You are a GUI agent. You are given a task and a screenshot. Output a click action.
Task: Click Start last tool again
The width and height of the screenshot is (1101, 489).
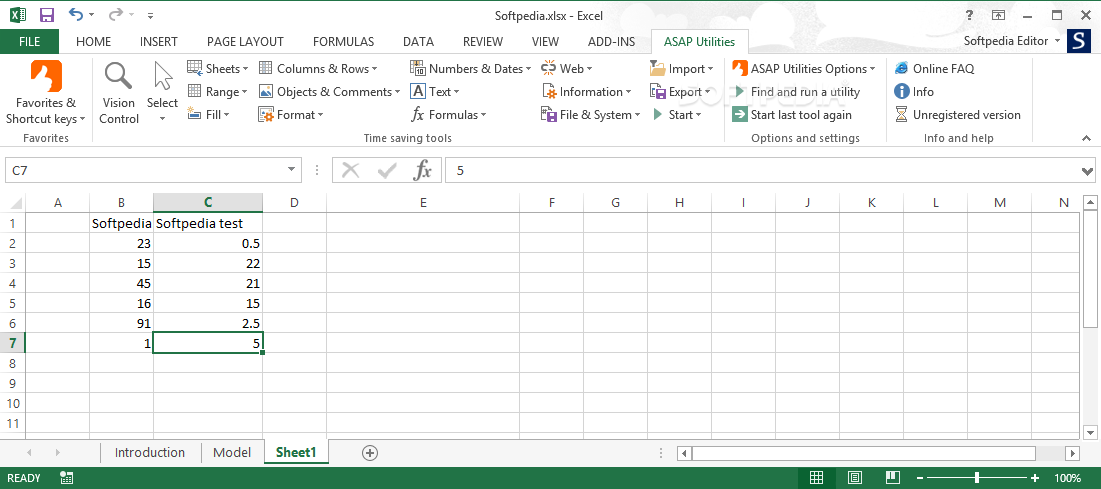[792, 115]
